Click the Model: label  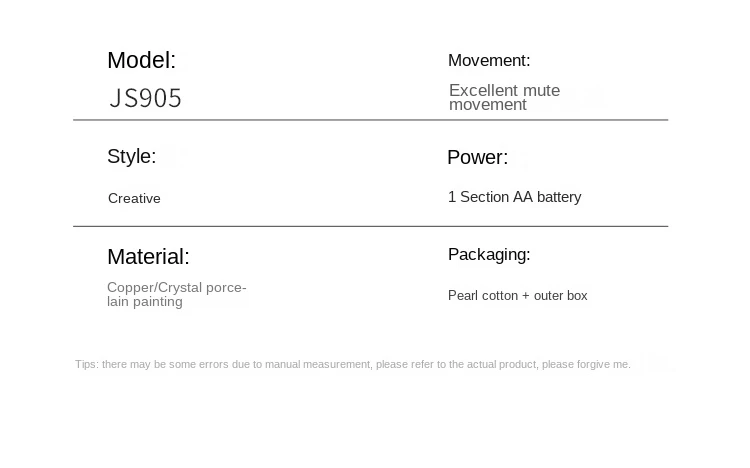(142, 61)
